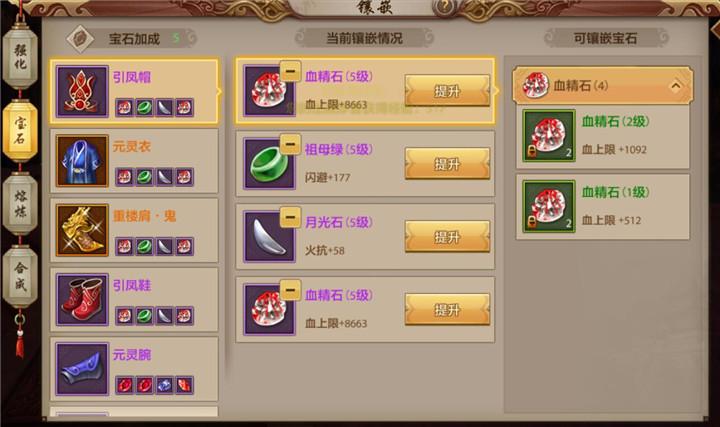This screenshot has height=427, width=720.
Task: Select the 元灵衣 blue robe icon
Action: click(82, 161)
